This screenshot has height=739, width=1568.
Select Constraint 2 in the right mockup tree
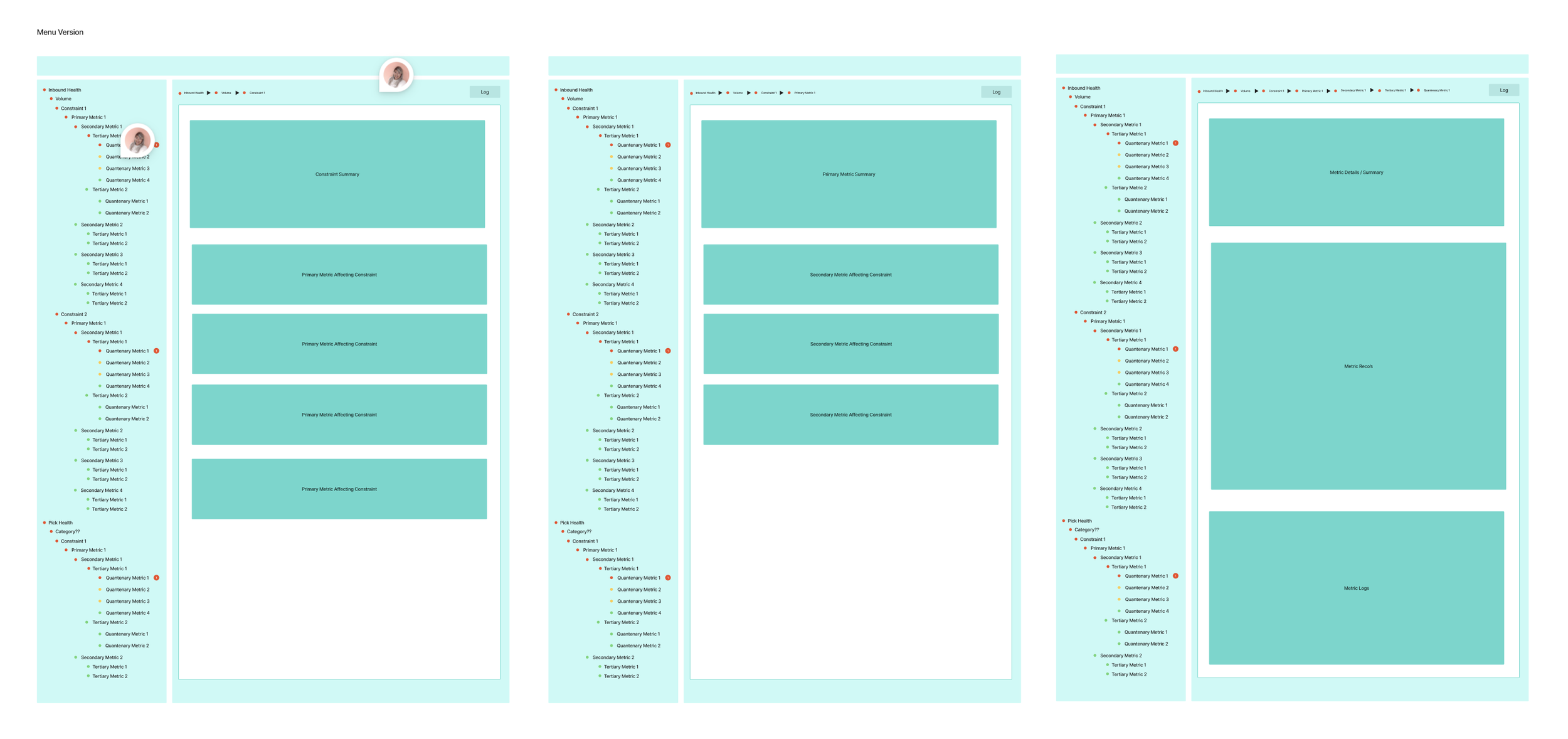1093,312
